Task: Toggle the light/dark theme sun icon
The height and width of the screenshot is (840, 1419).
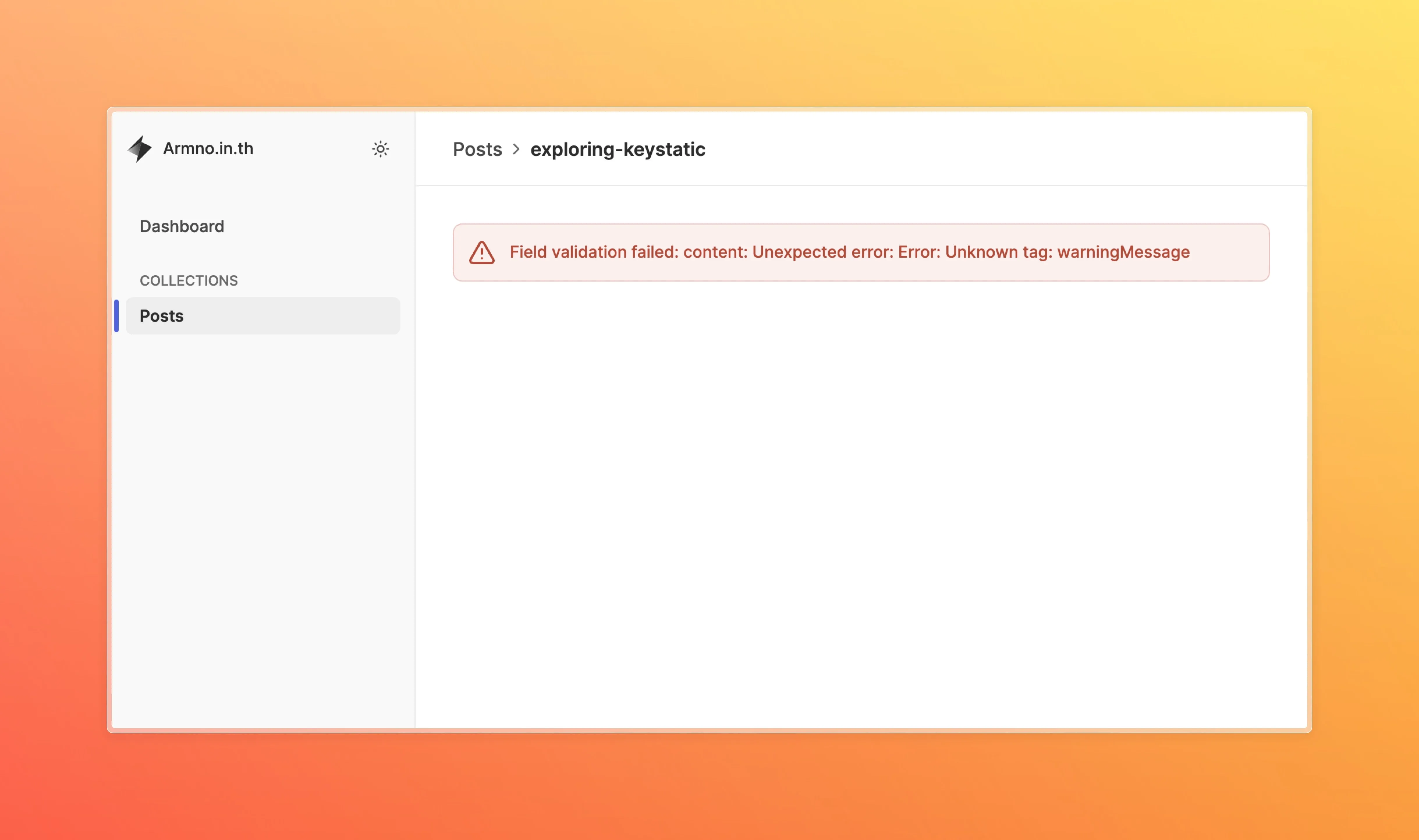Action: 381,149
